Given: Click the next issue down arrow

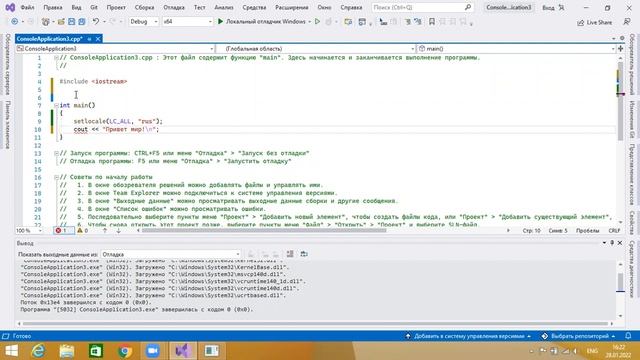Looking at the screenshot, I should tap(118, 231).
